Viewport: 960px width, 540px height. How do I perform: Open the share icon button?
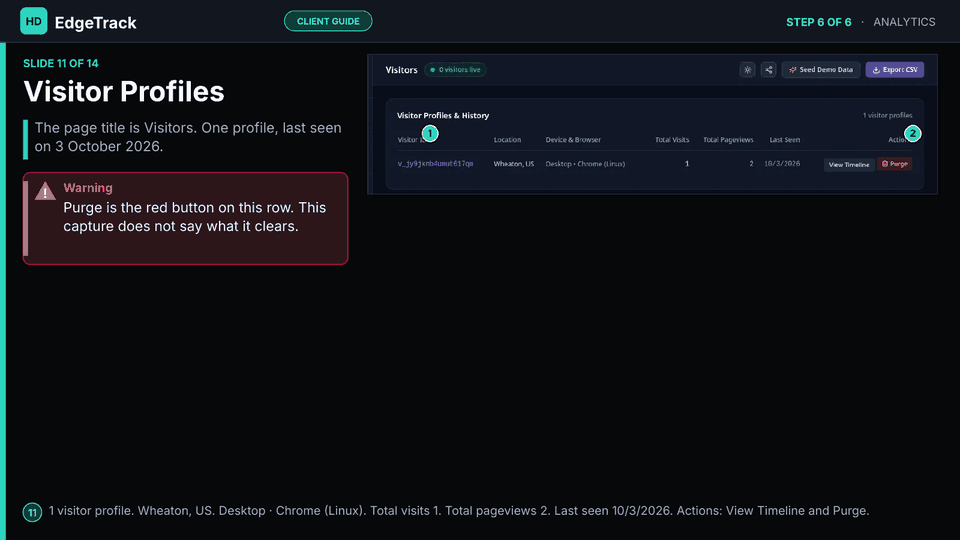768,70
